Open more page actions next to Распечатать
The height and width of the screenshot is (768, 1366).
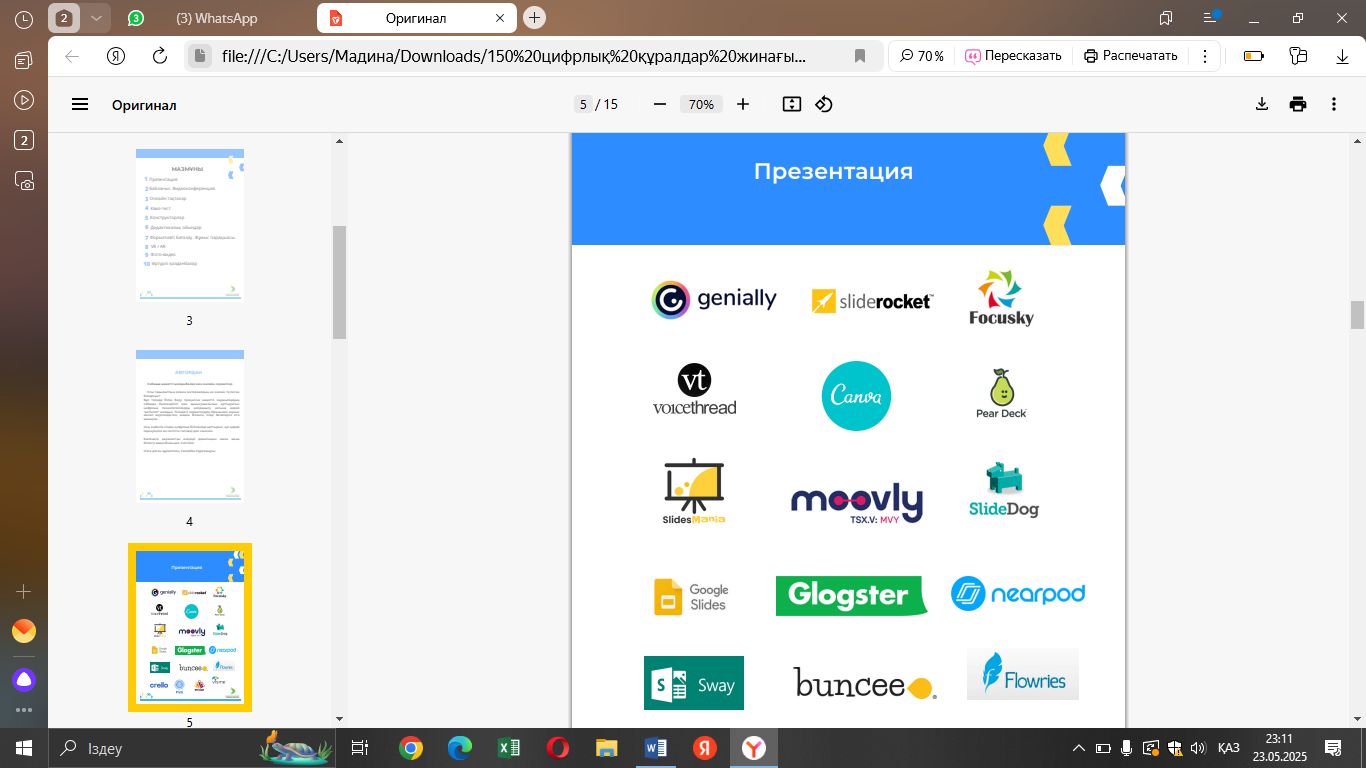(1205, 56)
